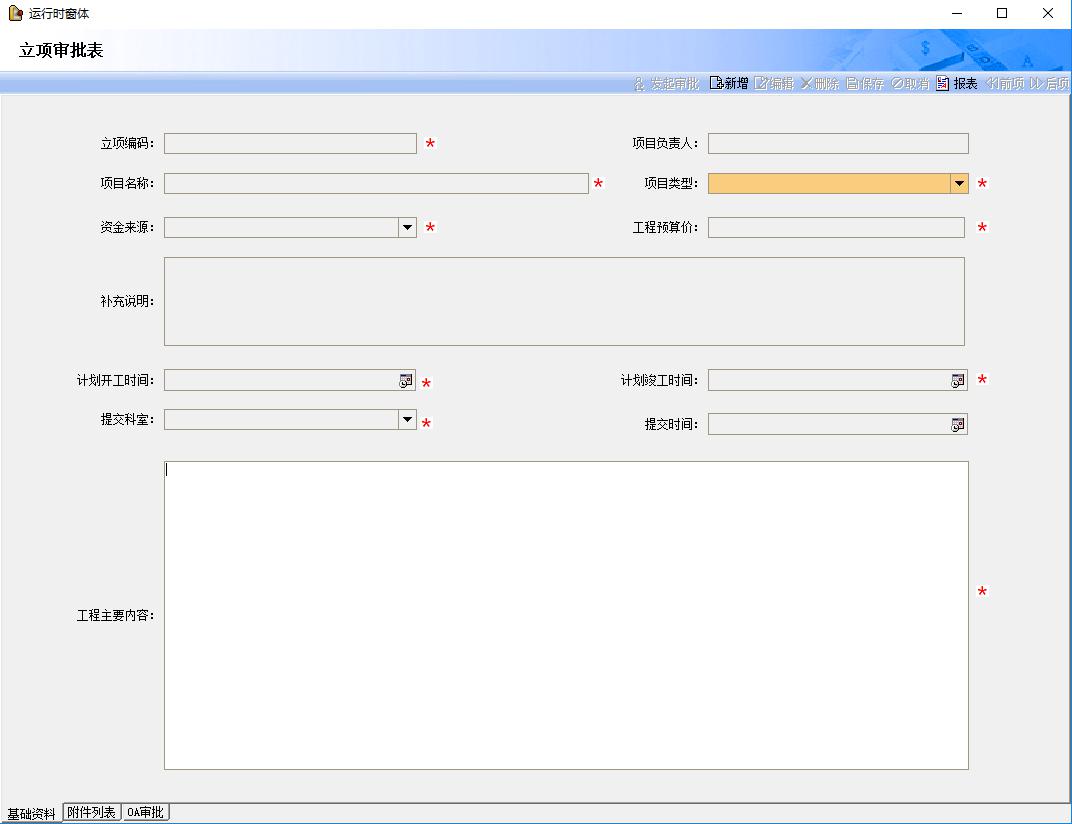1072x824 pixels.
Task: Open calendar picker for 计划开工时间
Action: 406,380
